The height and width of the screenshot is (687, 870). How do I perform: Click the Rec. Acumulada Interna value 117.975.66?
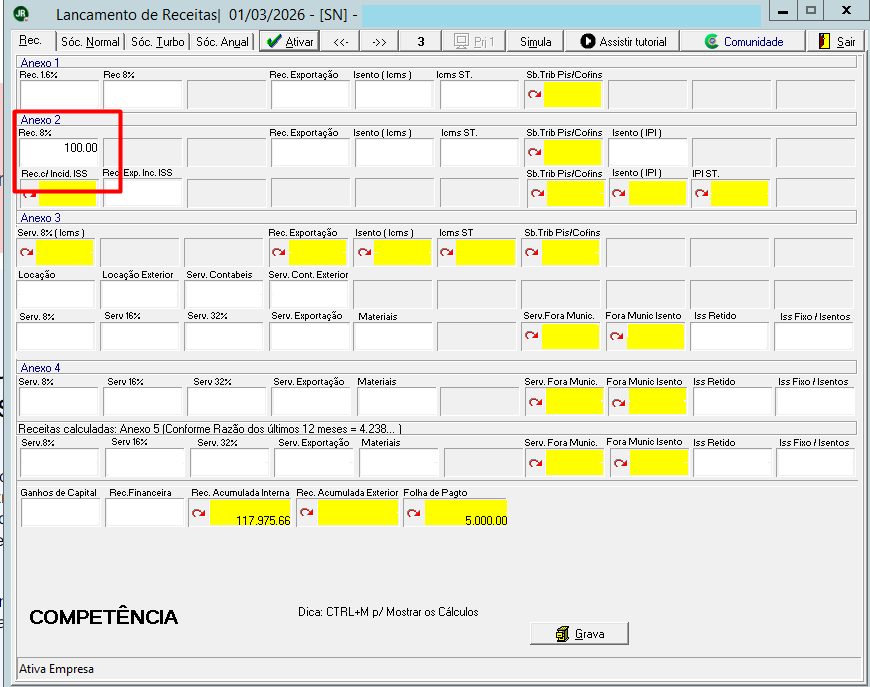coord(263,521)
